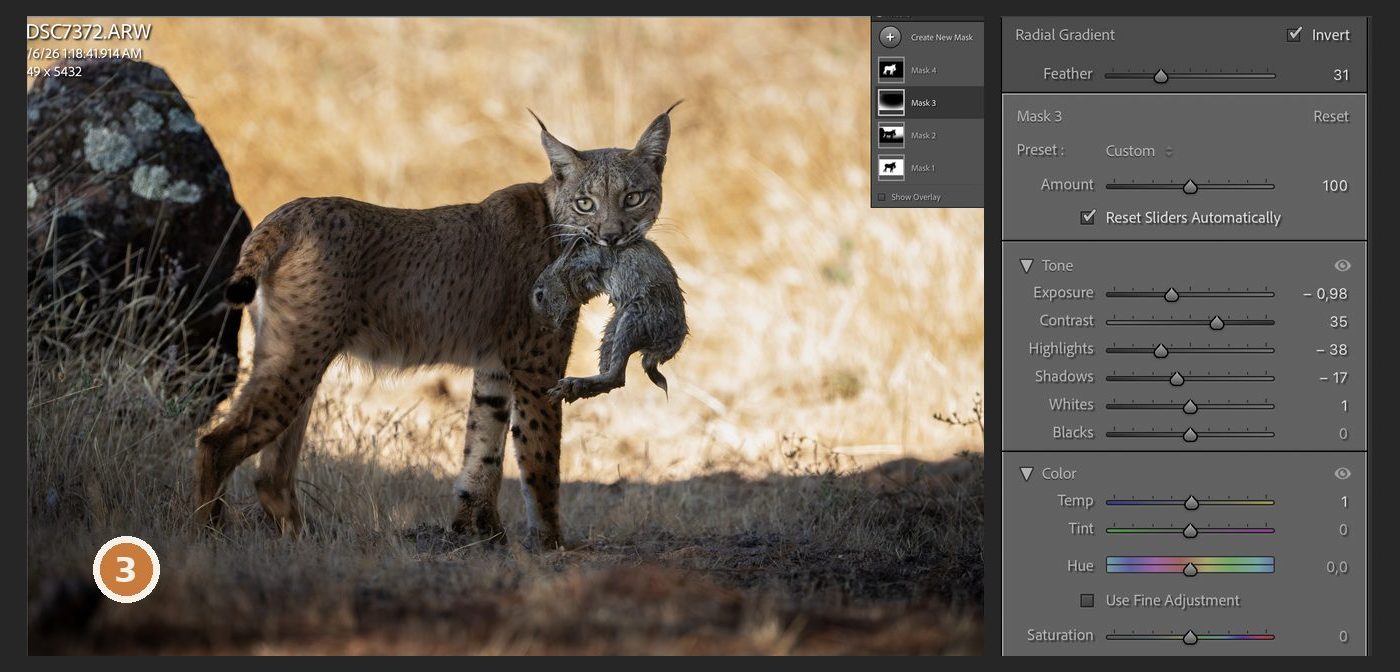Click the Radial Gradient heading
Image resolution: width=1400 pixels, height=672 pixels.
tap(1065, 34)
